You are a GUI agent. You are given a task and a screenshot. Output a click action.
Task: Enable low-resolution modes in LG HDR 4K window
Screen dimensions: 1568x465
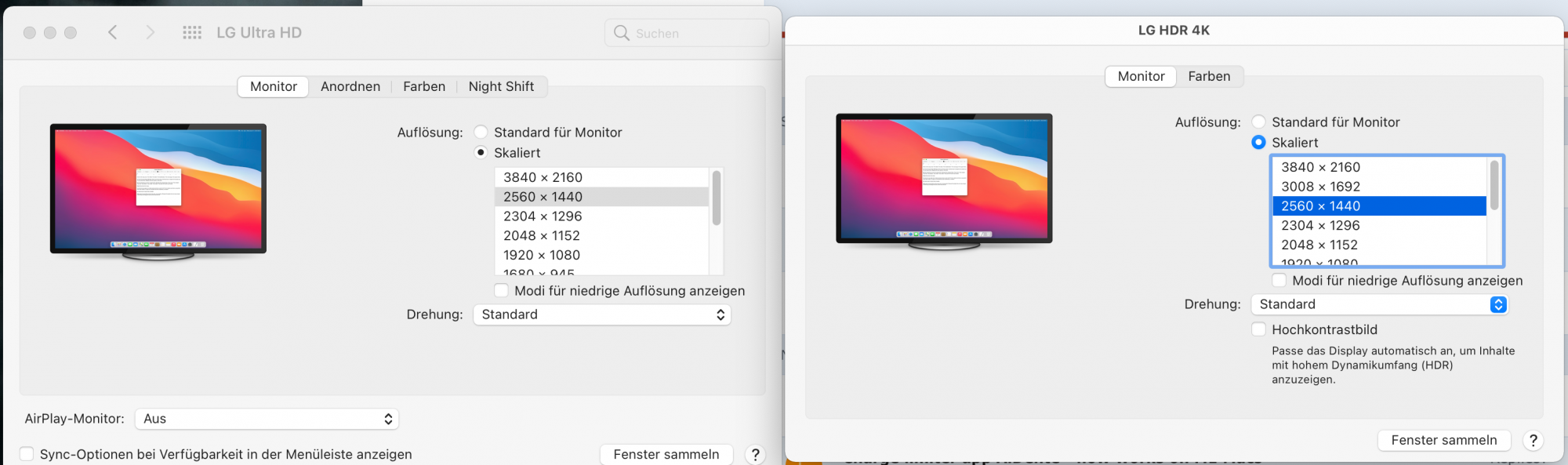(x=1279, y=280)
